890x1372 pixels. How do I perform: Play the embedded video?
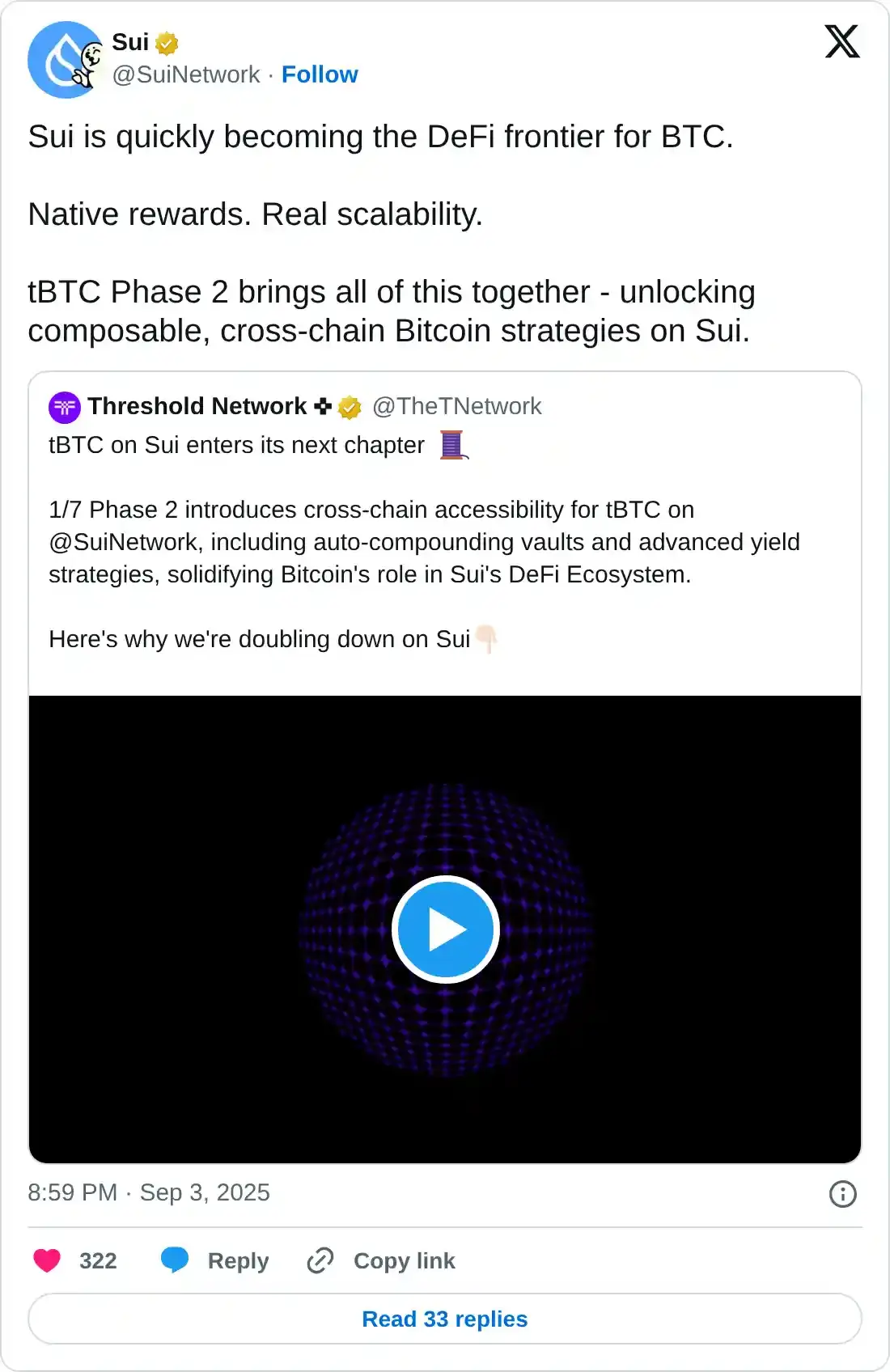click(445, 929)
